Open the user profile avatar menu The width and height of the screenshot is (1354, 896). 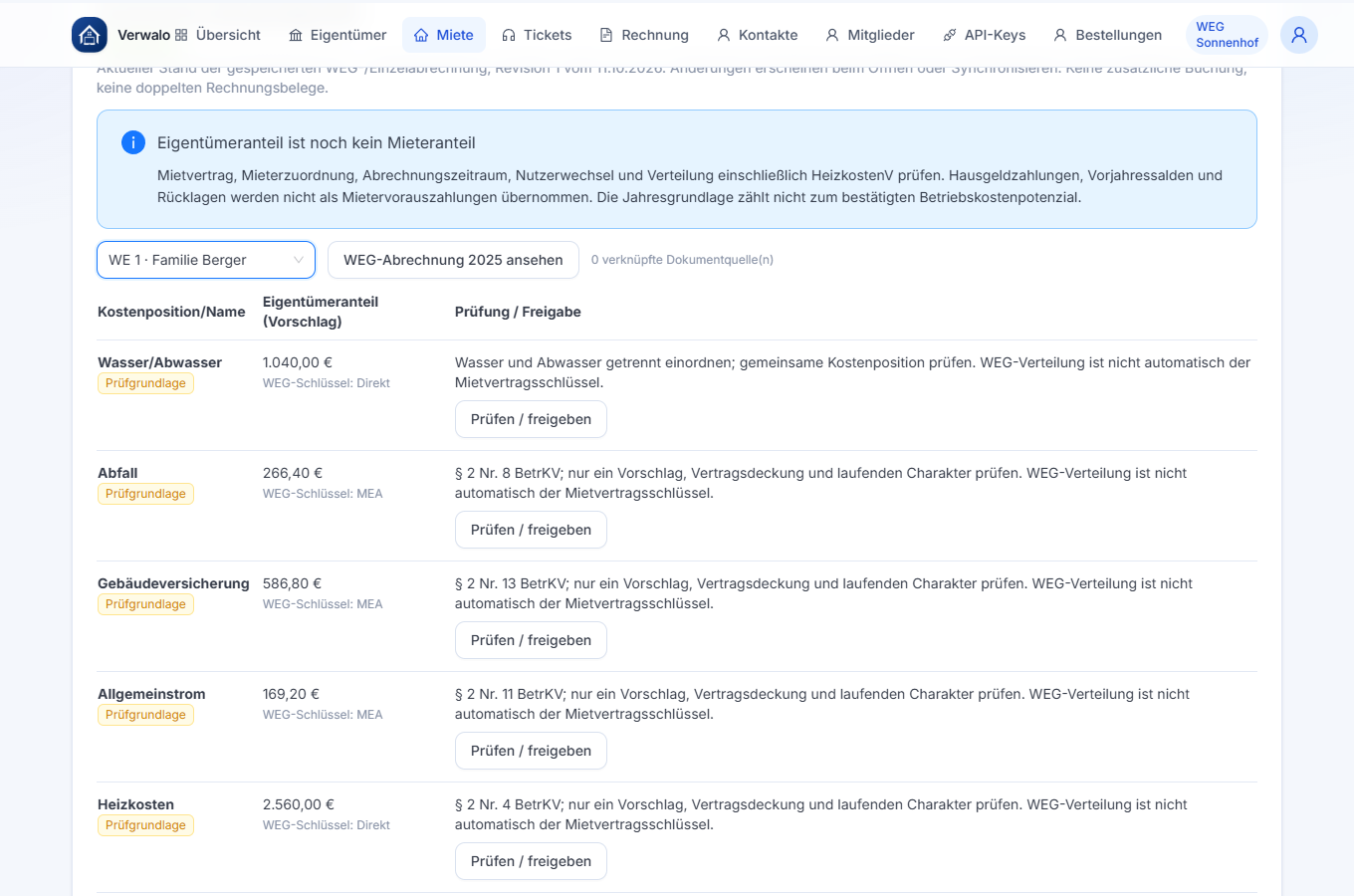pos(1299,35)
